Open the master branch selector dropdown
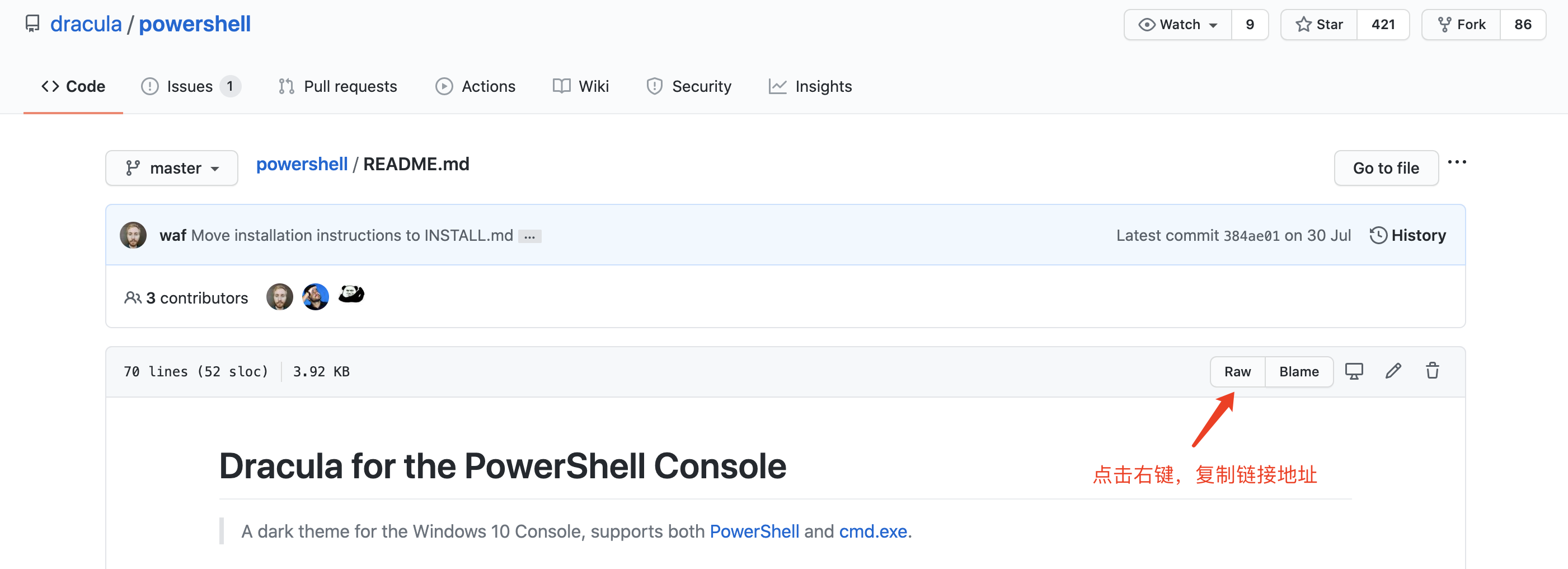Screen dimensions: 1568x569 point(172,168)
